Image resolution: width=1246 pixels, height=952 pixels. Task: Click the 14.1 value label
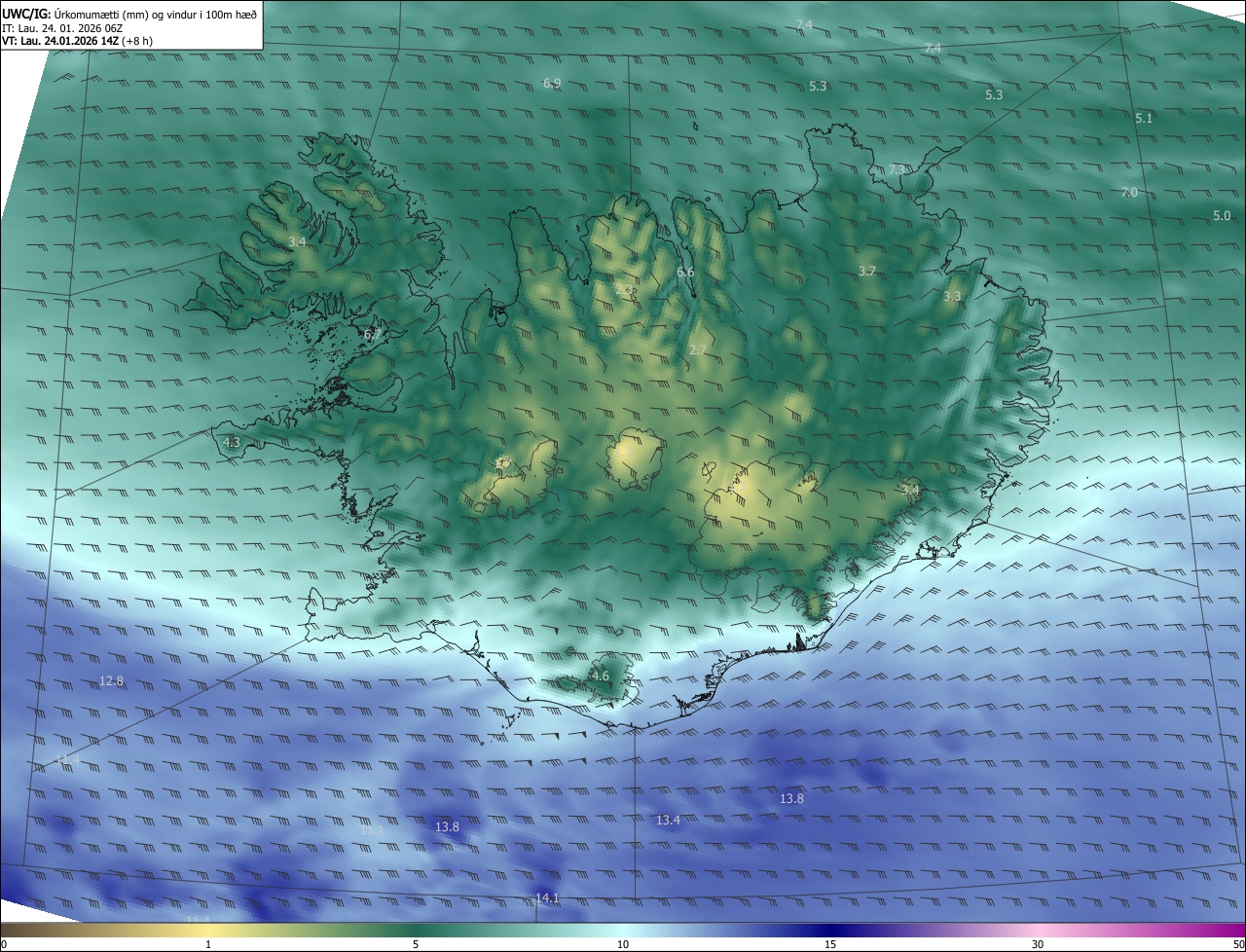click(x=547, y=897)
